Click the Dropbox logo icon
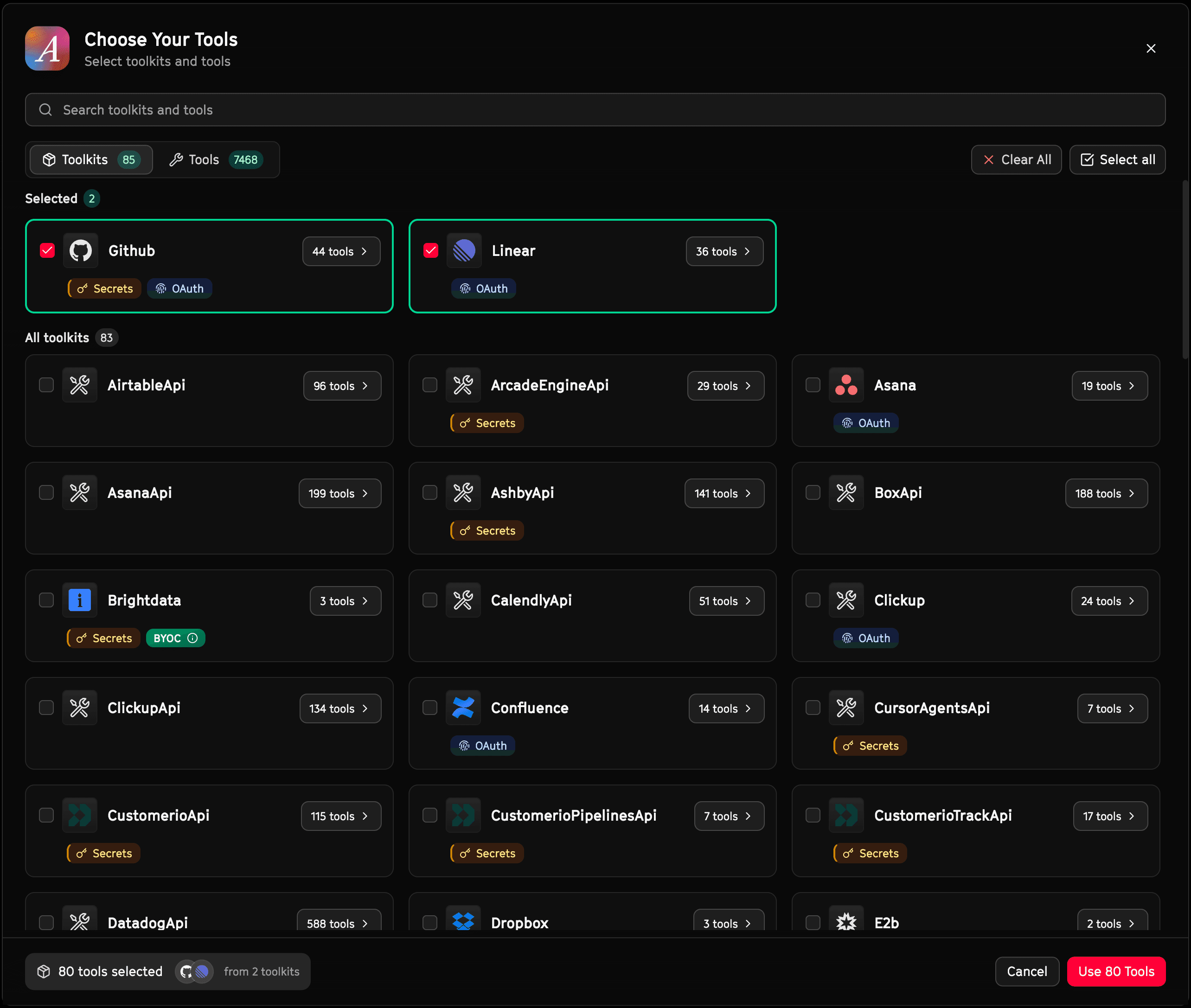This screenshot has width=1191, height=1008. (x=463, y=920)
